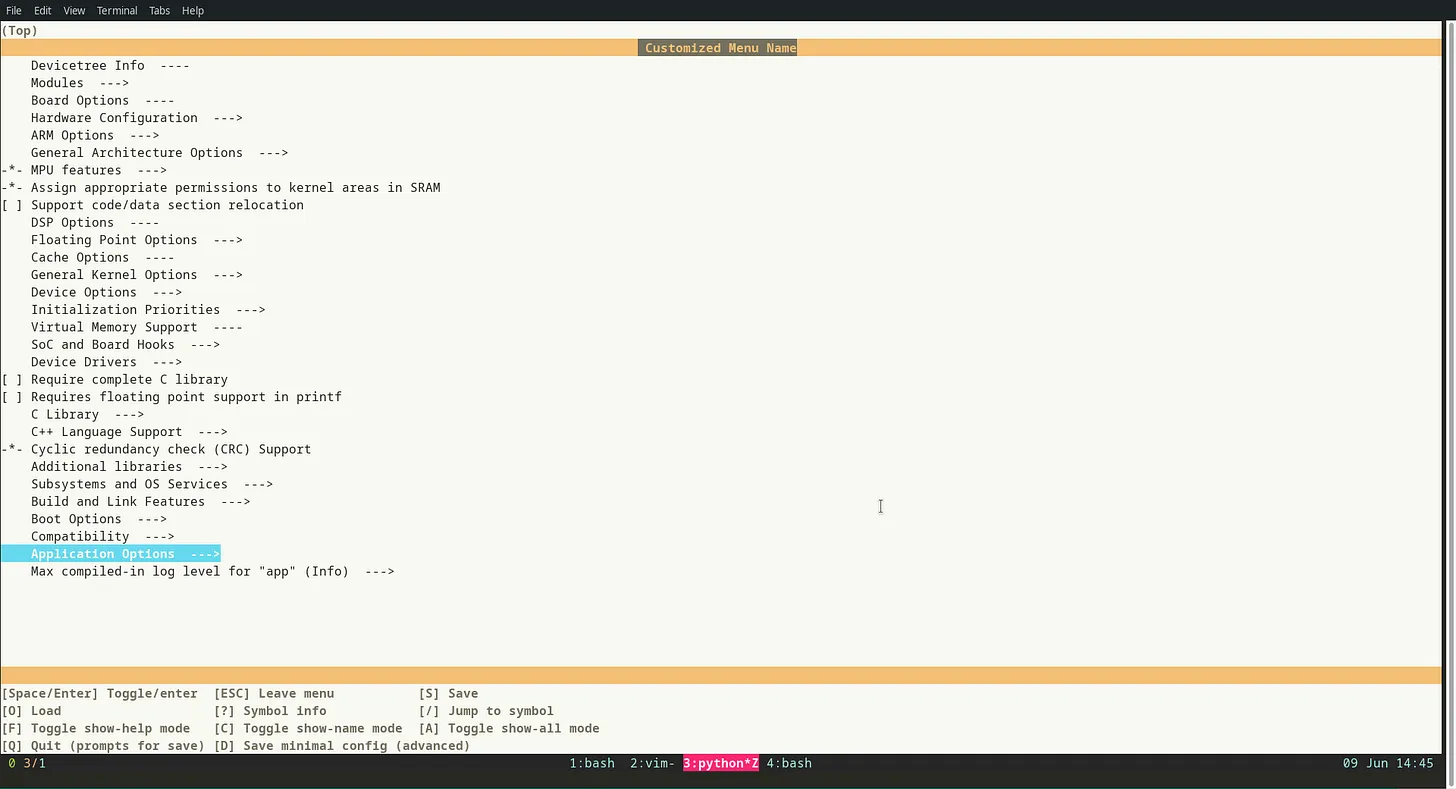Expand Hardware Configuration submenu
Image resolution: width=1456 pixels, height=789 pixels.
137,118
